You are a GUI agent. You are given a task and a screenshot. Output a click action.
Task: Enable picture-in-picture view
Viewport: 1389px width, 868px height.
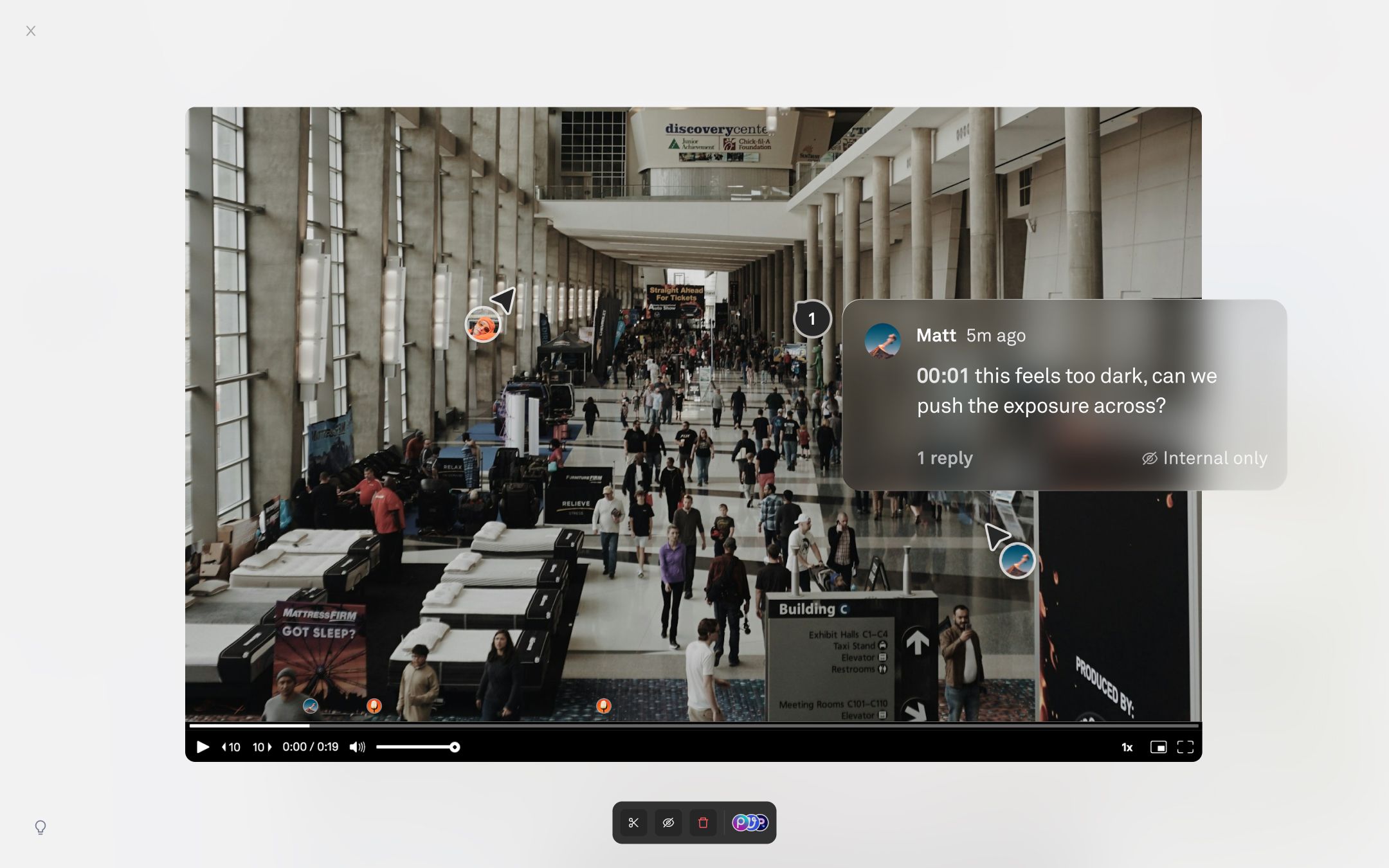(x=1158, y=746)
